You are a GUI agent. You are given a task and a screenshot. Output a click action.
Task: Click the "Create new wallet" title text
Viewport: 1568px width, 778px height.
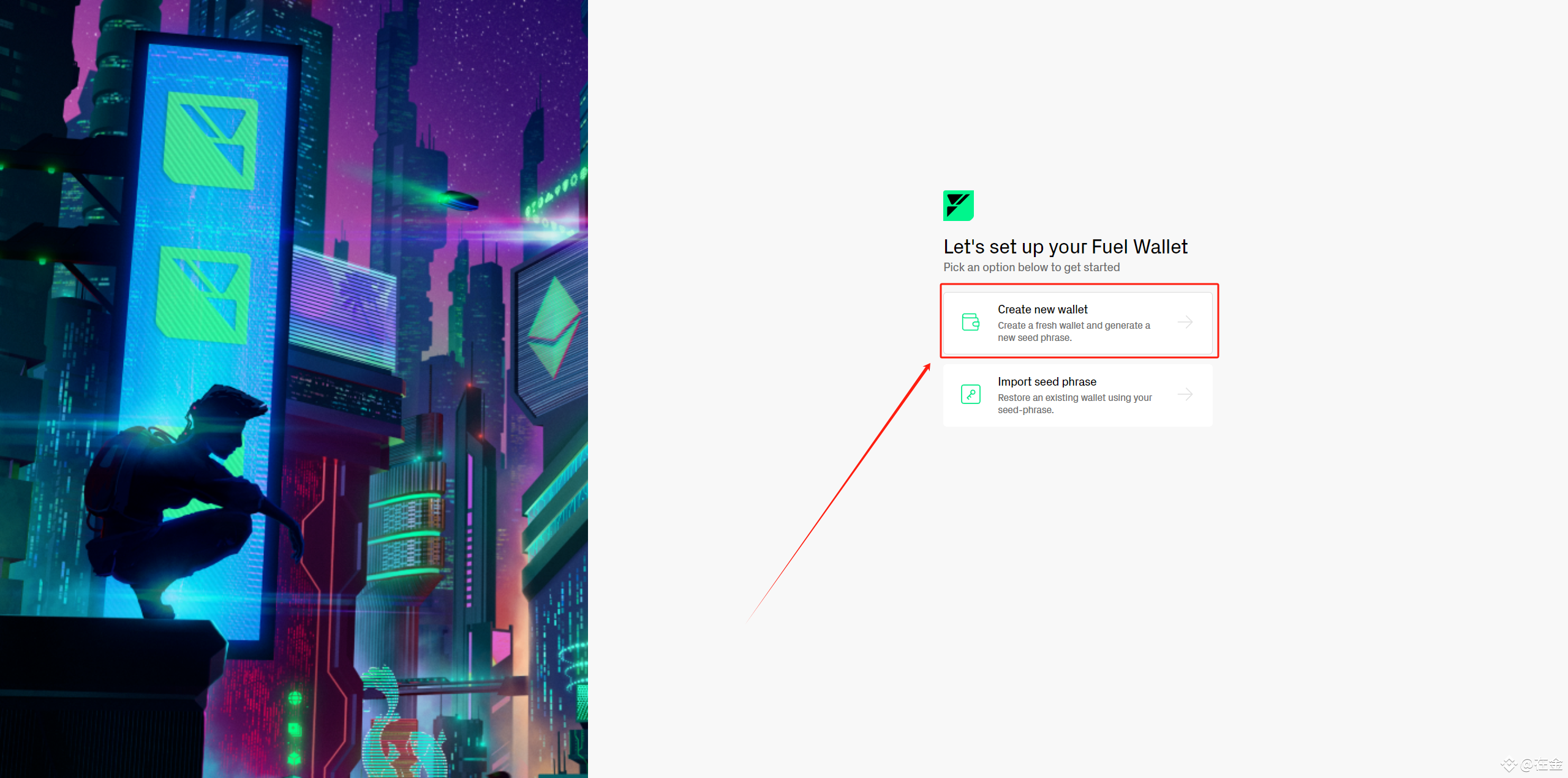(x=1042, y=310)
